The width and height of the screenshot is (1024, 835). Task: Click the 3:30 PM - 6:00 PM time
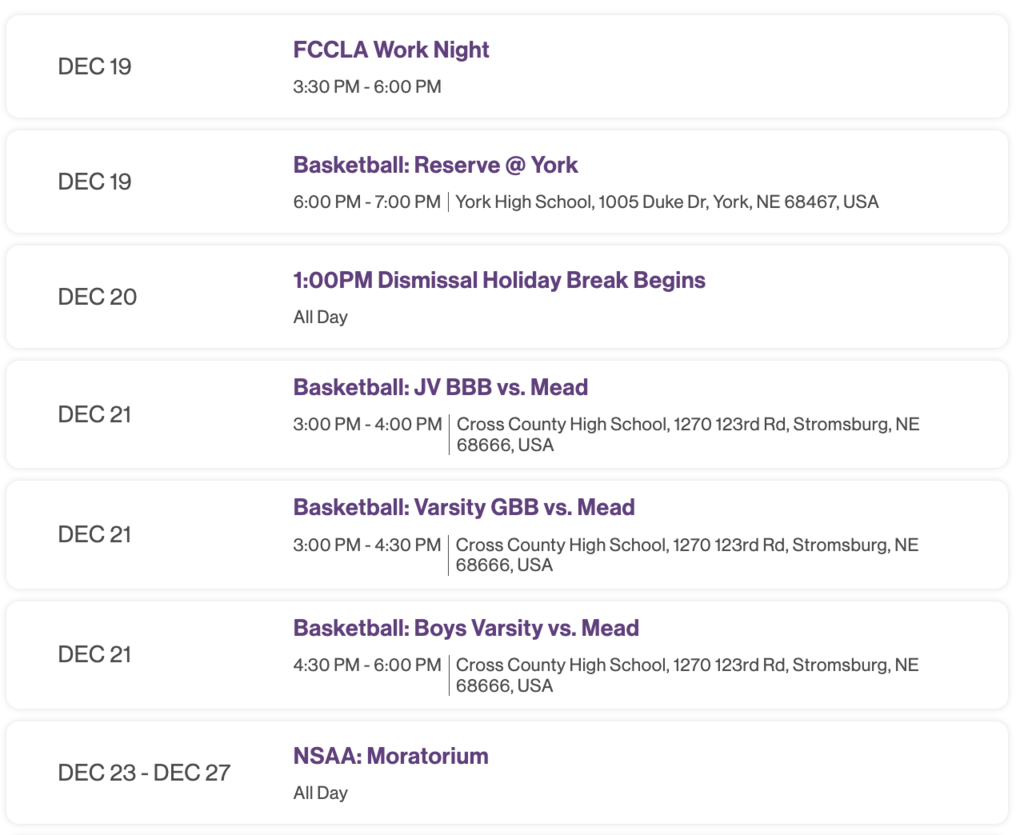point(367,87)
